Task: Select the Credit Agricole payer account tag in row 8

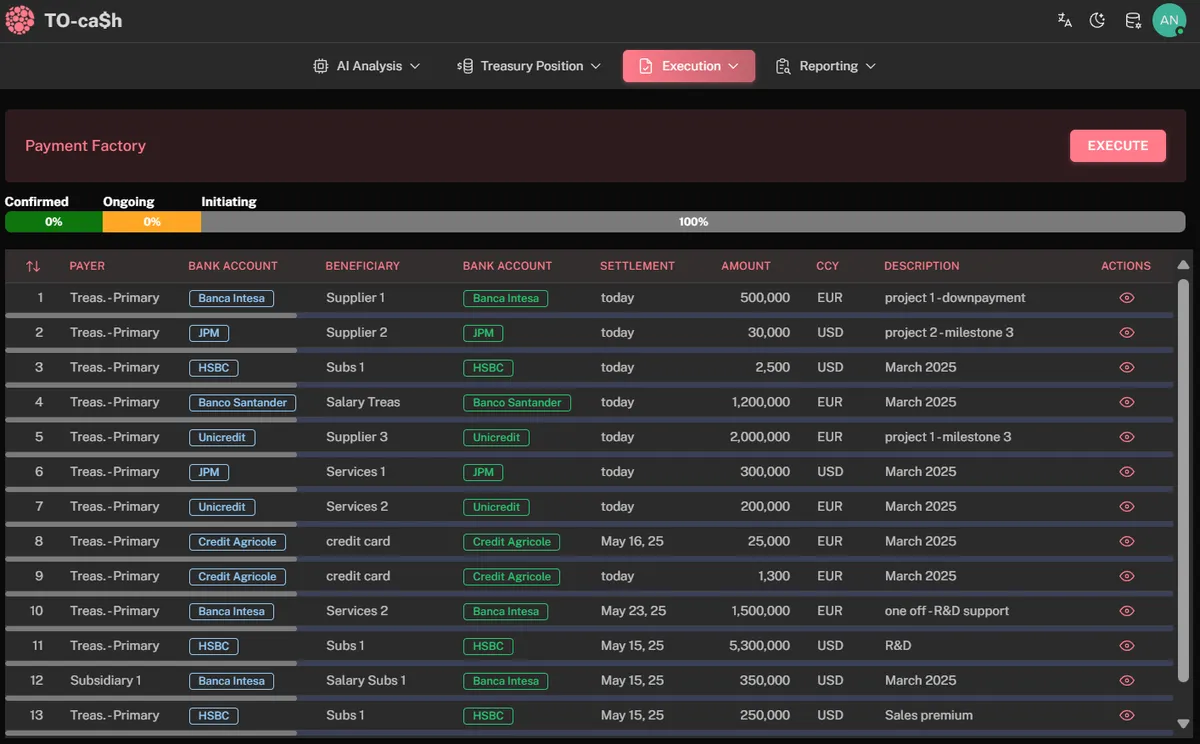Action: (x=237, y=542)
